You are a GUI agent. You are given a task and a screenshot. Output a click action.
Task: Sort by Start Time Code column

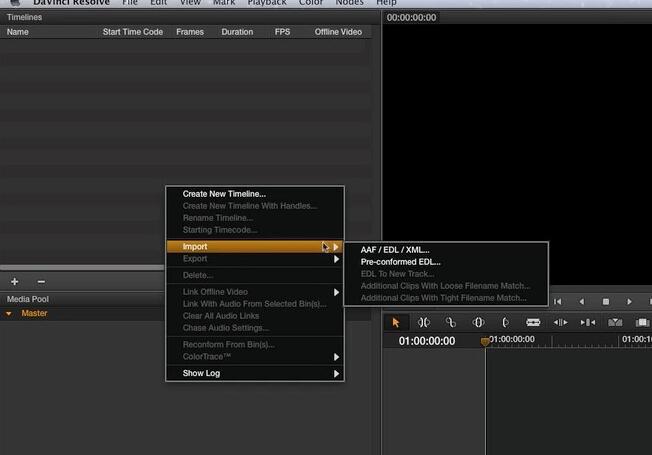click(133, 32)
